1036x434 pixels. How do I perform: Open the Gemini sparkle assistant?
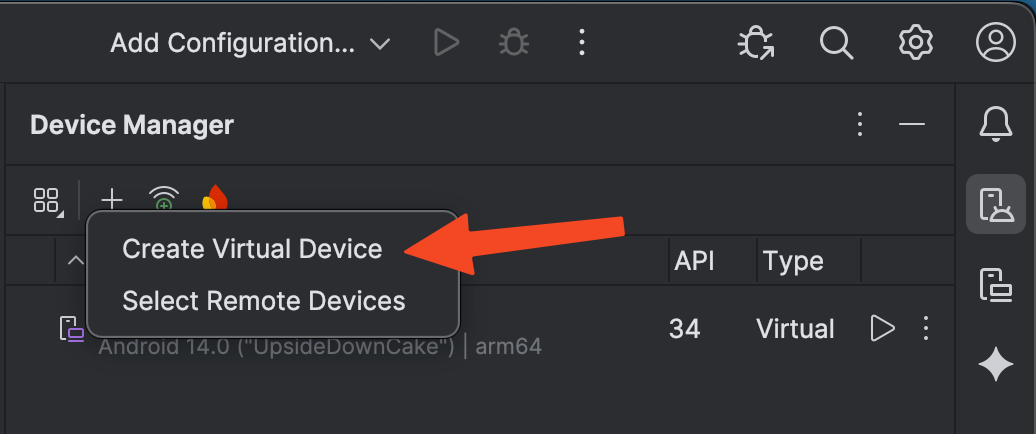[x=995, y=366]
